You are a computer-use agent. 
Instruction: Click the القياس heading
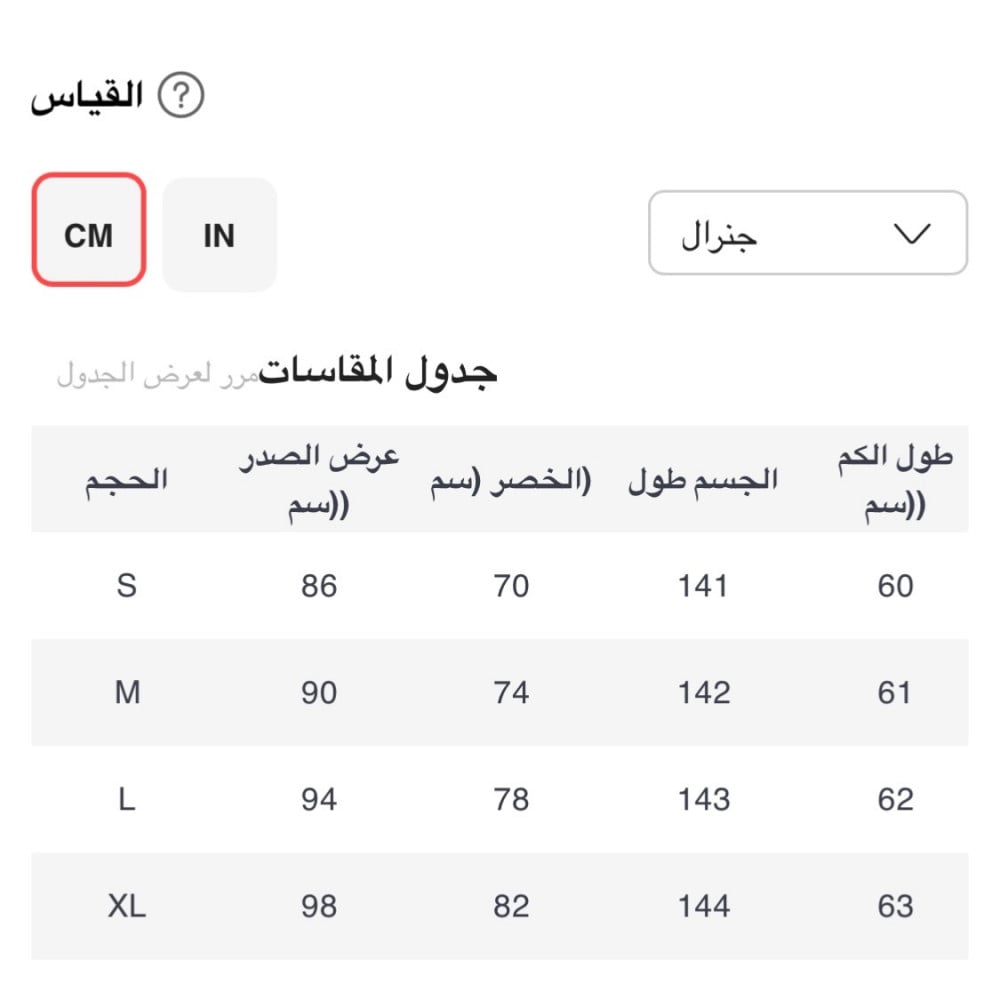coord(87,98)
